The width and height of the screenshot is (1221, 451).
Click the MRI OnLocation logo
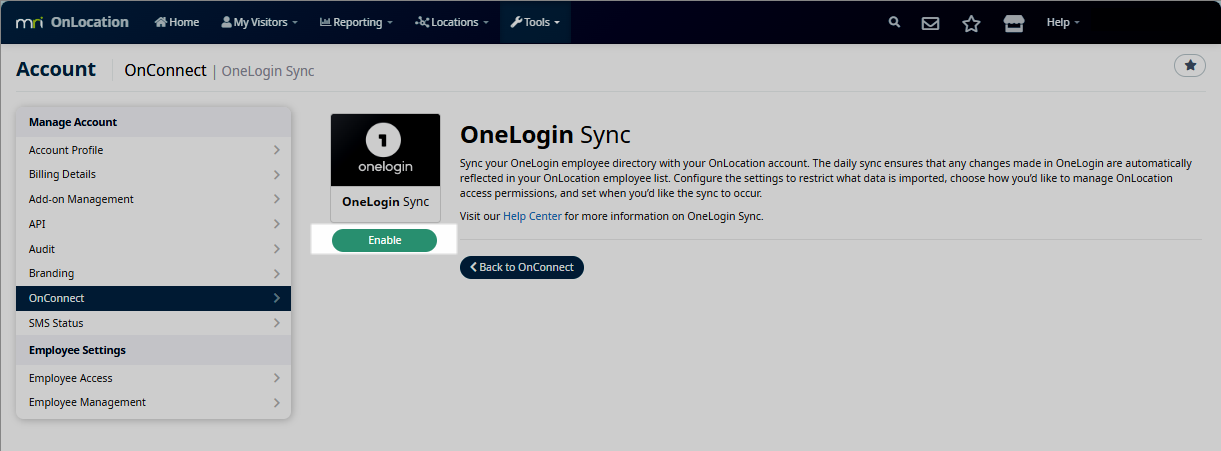point(72,22)
